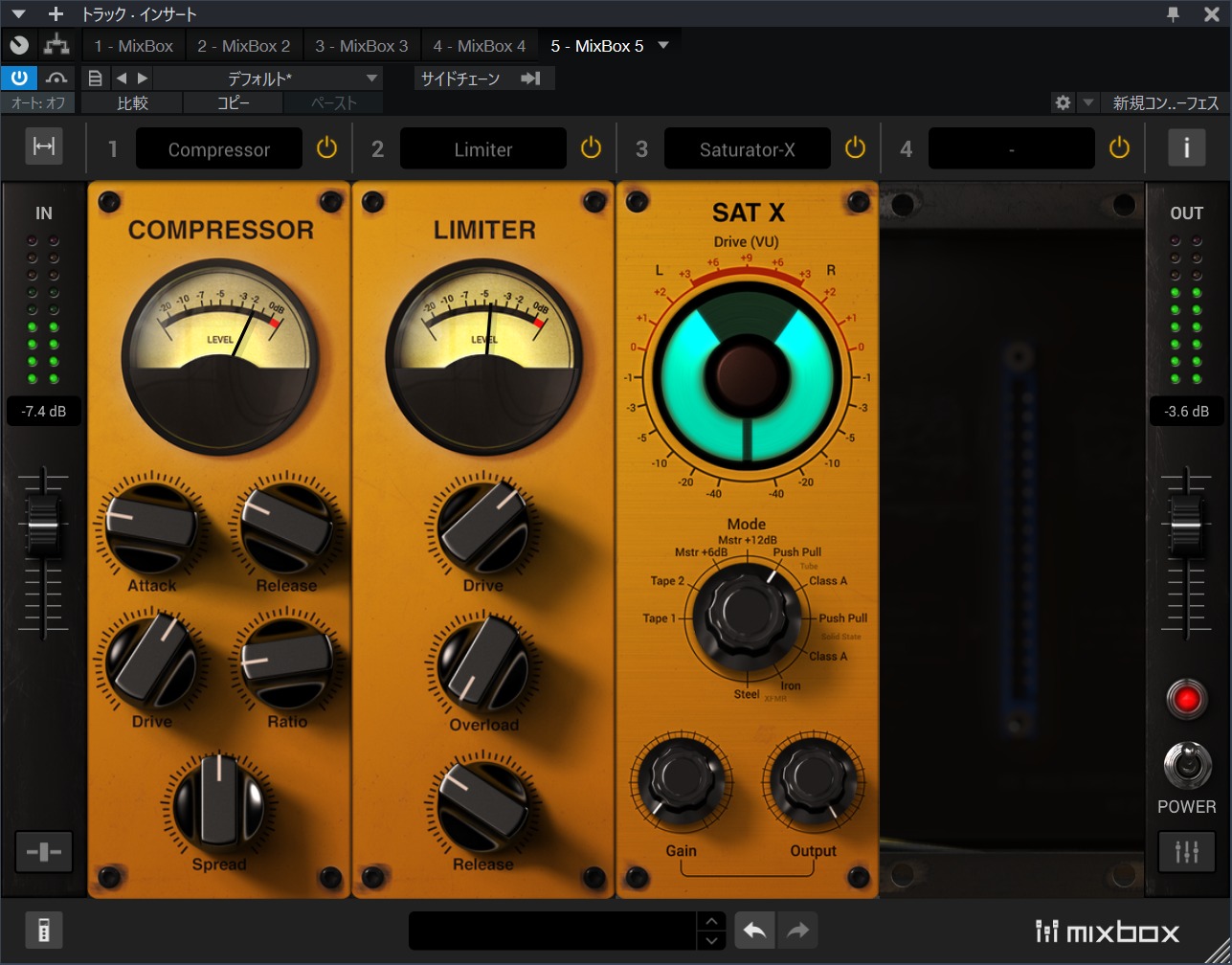Toggle power for slot 4
This screenshot has width=1232, height=965.
pos(1119,147)
